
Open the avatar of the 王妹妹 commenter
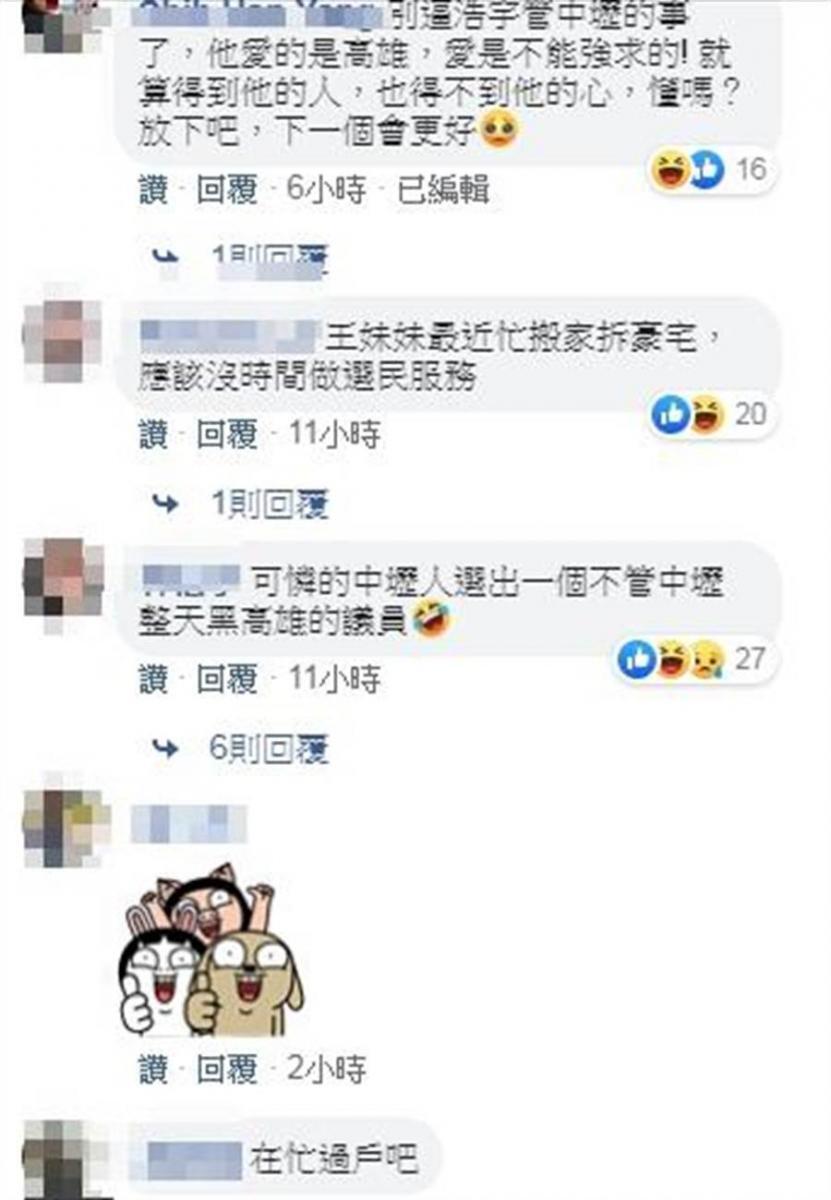pos(62,340)
